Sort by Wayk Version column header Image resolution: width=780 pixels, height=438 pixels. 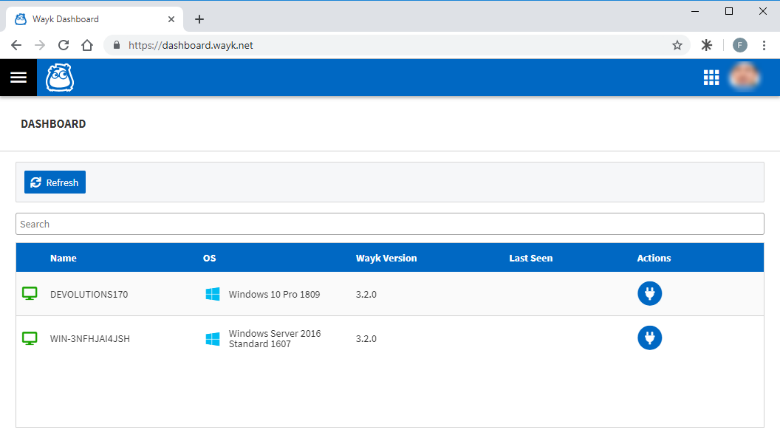[387, 258]
